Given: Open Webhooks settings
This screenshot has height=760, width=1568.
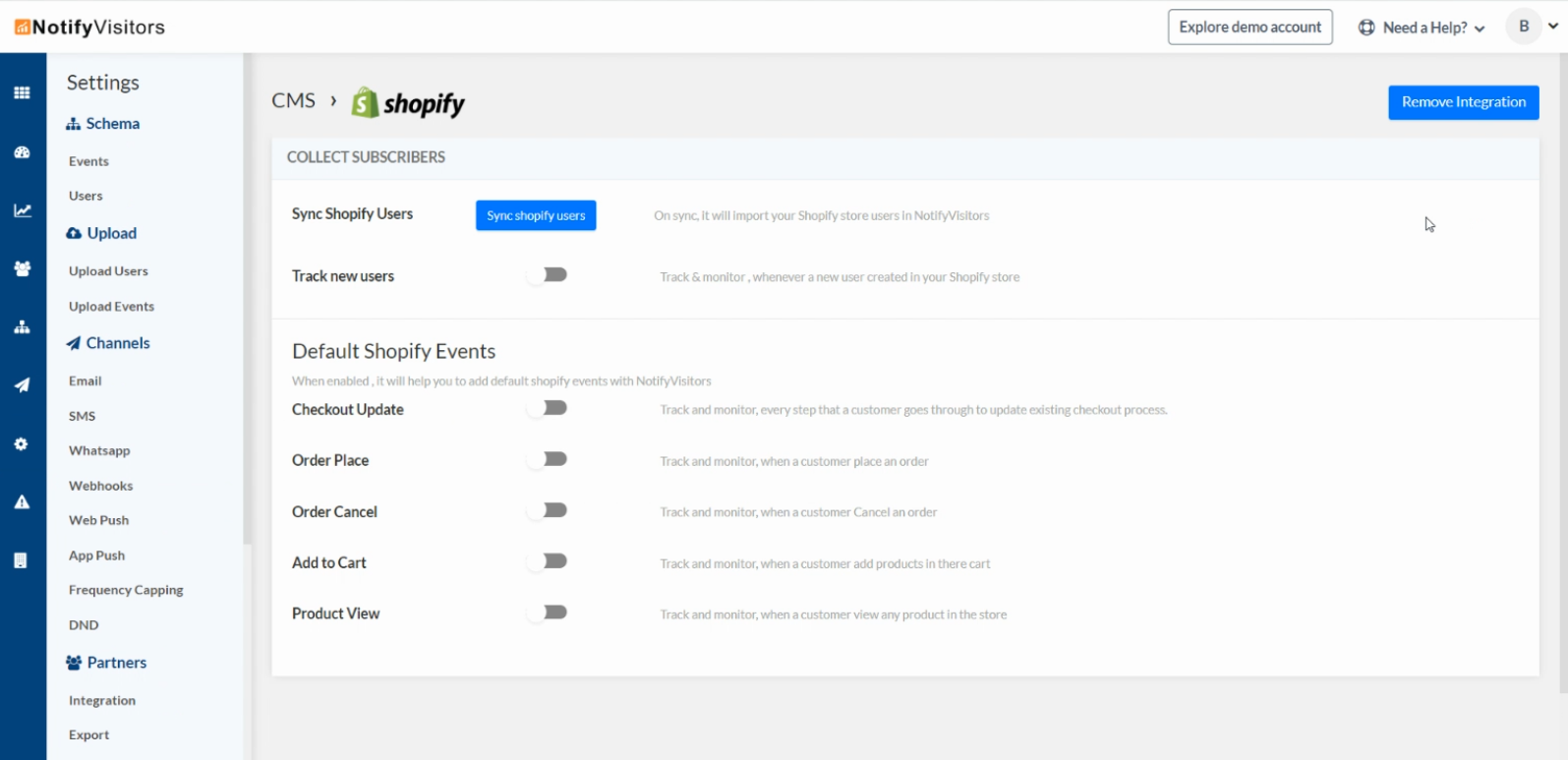Looking at the screenshot, I should [x=100, y=486].
